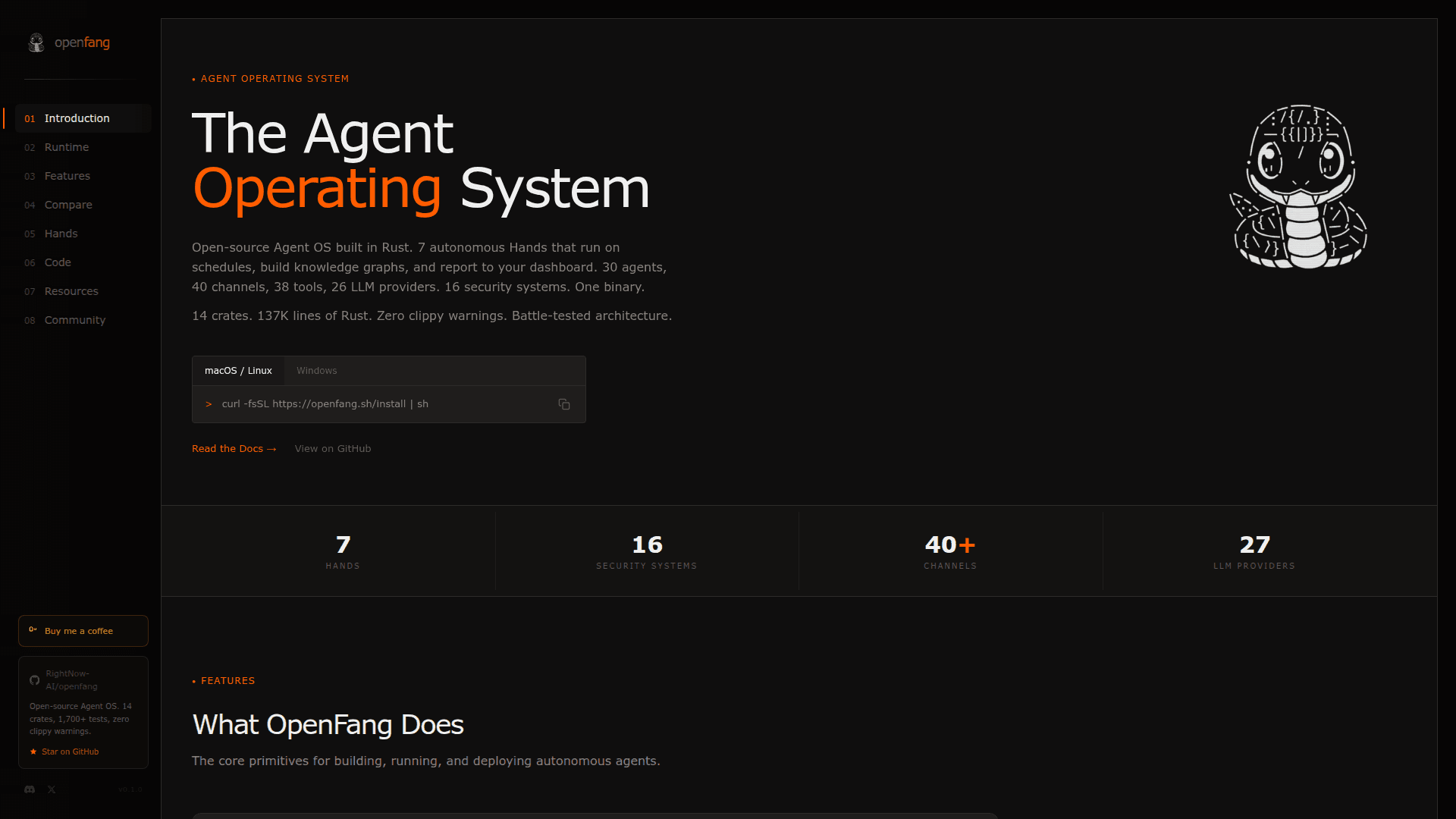Open the Community sidebar item

tap(75, 320)
